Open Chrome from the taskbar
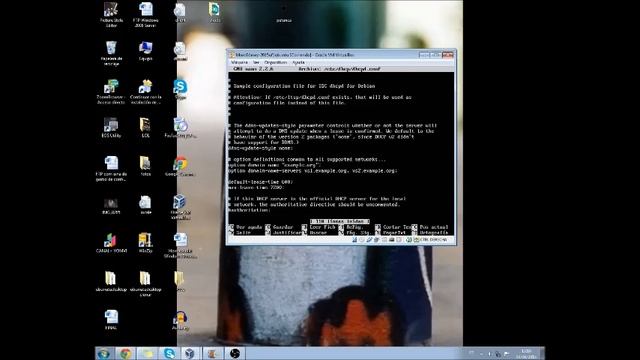The image size is (640, 360). 125,353
